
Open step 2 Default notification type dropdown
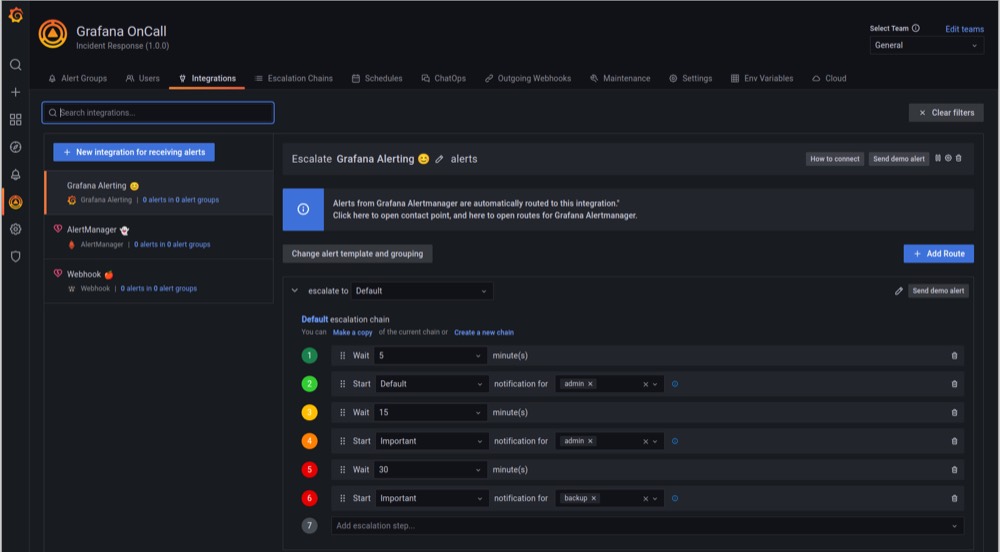(432, 384)
